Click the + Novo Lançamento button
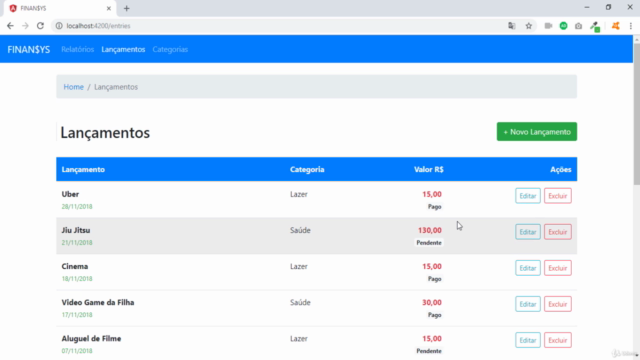The width and height of the screenshot is (640, 360). 537,132
